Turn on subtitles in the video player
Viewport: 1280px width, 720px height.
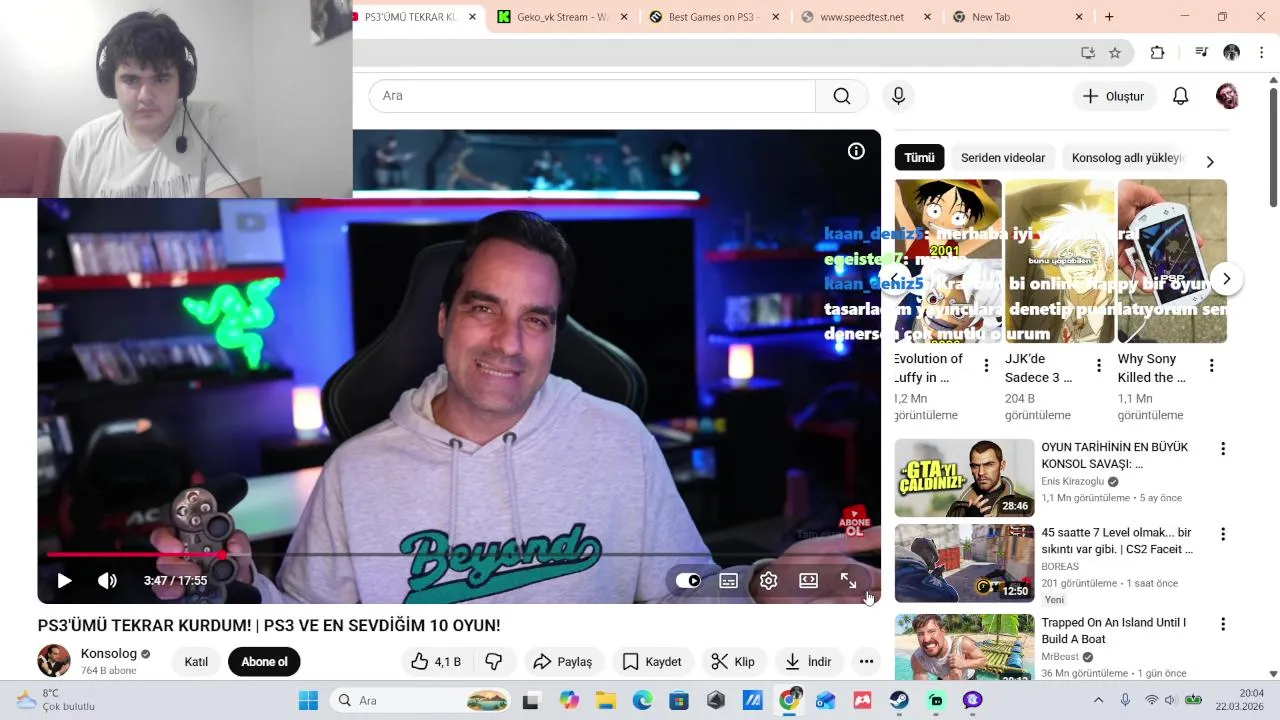[728, 581]
